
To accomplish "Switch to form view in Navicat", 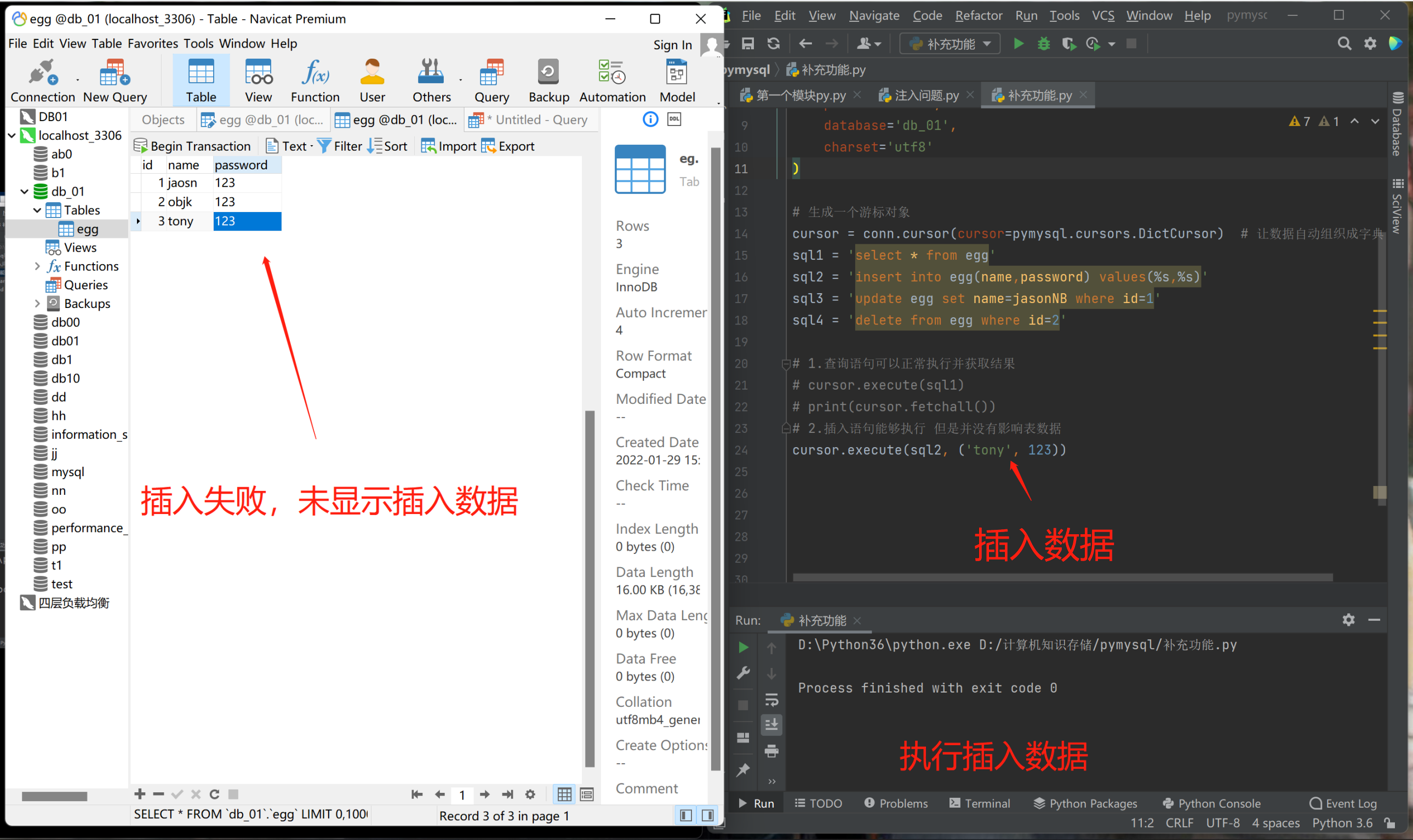I will pos(587,794).
